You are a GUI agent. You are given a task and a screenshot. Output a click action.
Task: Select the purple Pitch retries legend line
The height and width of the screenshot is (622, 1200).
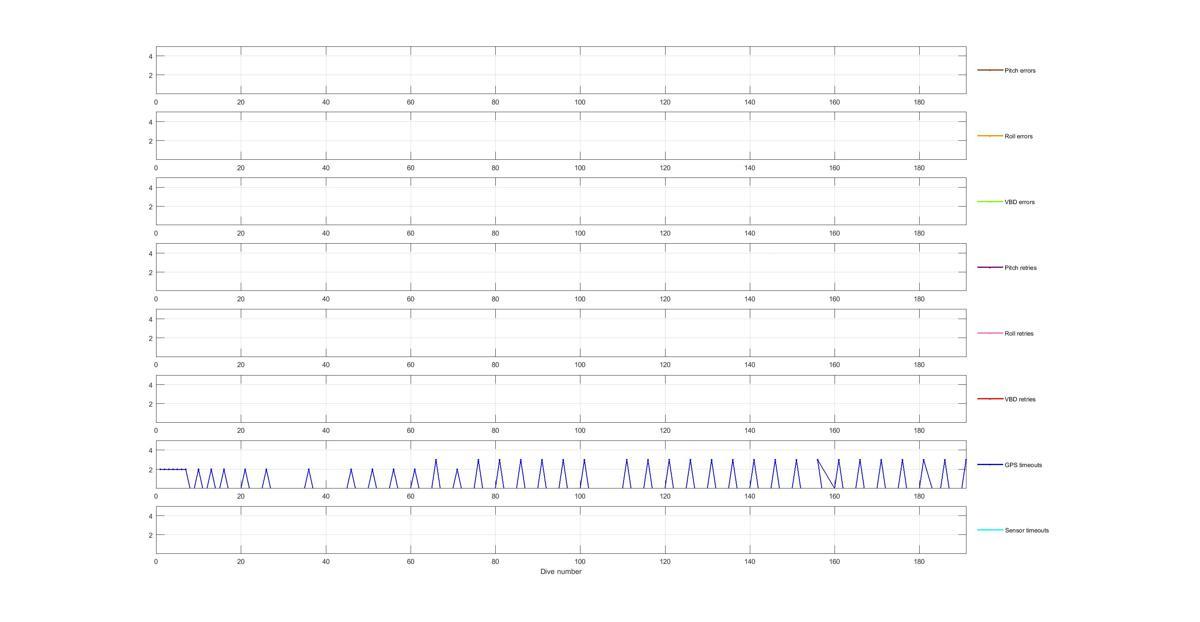coord(989,267)
